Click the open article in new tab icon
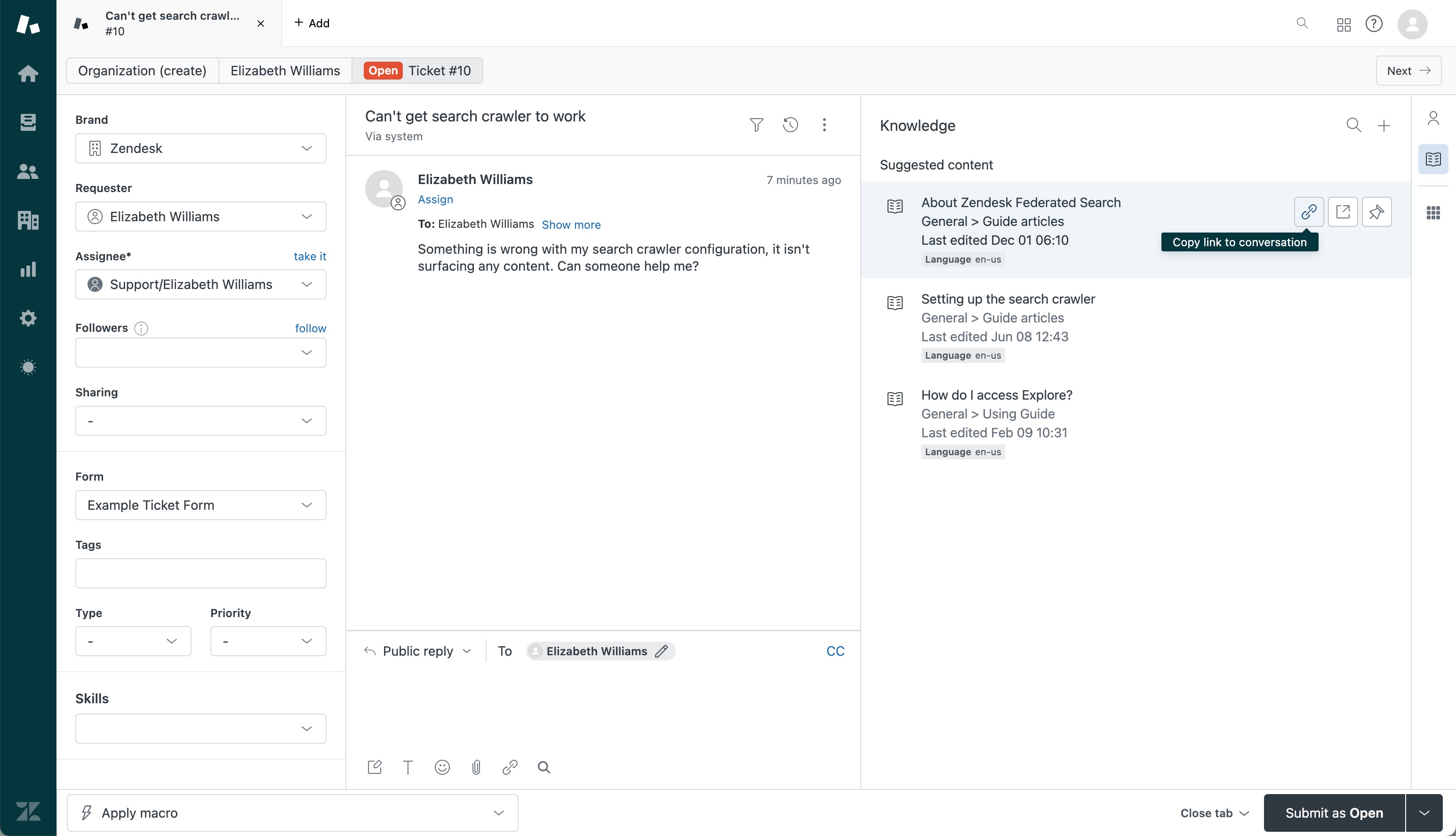This screenshot has height=836, width=1456. point(1343,212)
